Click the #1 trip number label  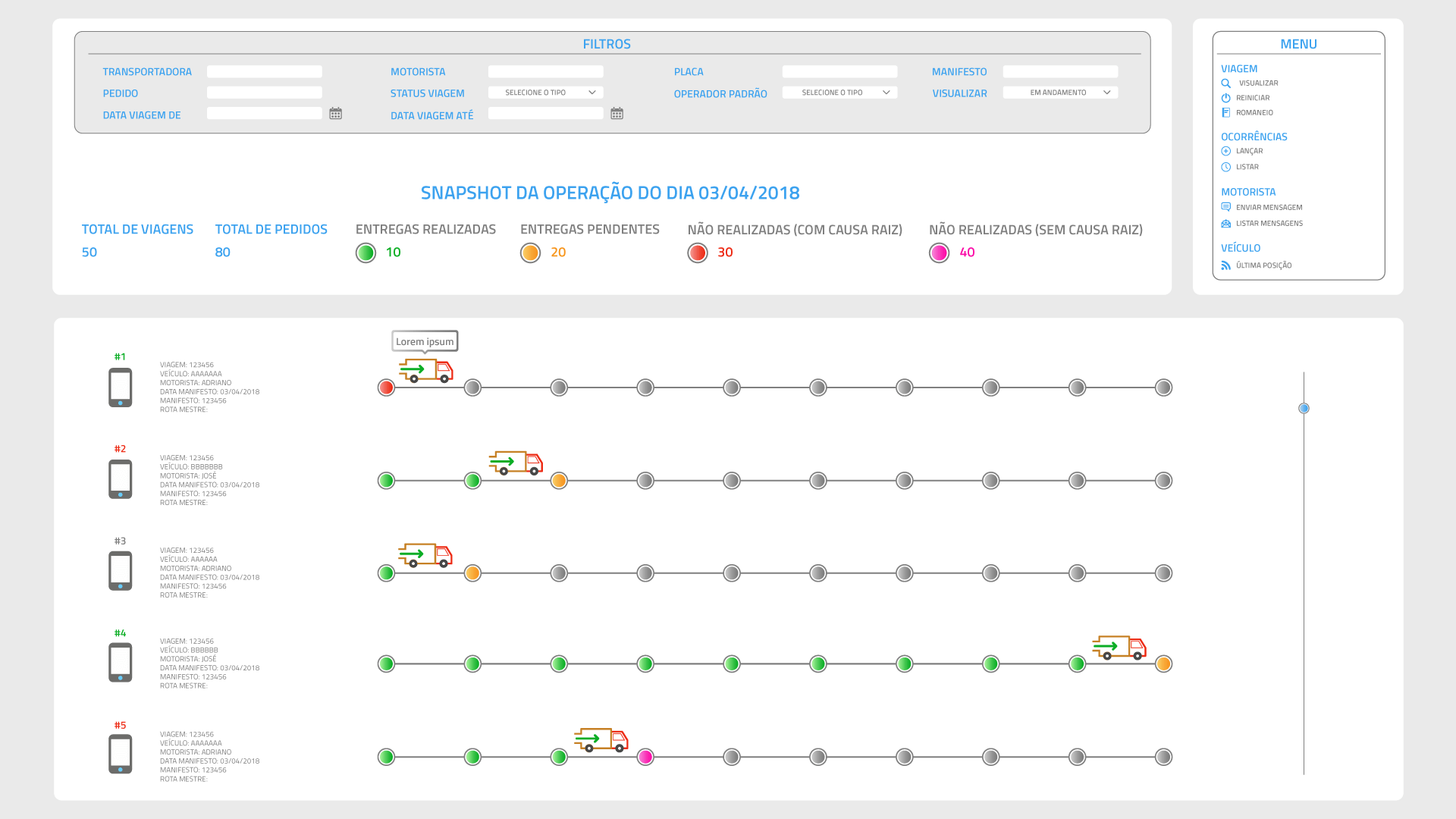tap(120, 356)
